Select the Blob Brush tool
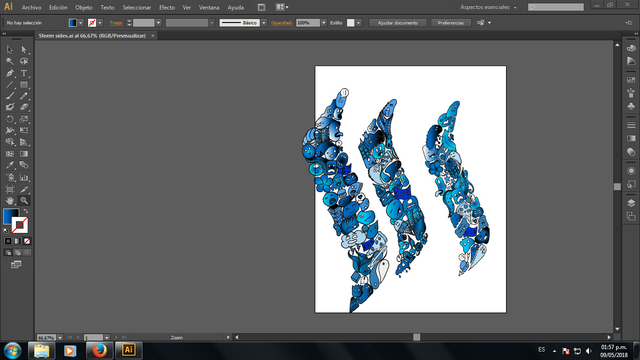This screenshot has width=640, height=360. 10,107
